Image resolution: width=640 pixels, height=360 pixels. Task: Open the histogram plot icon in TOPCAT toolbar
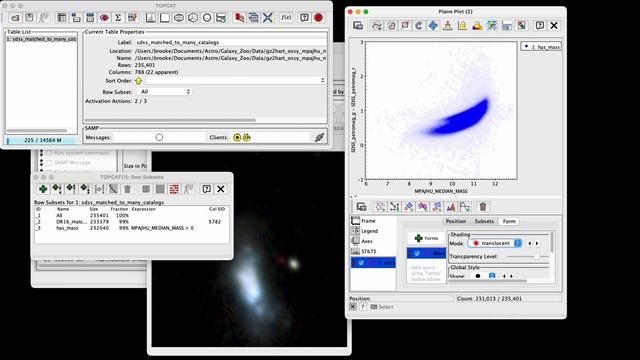(151, 18)
